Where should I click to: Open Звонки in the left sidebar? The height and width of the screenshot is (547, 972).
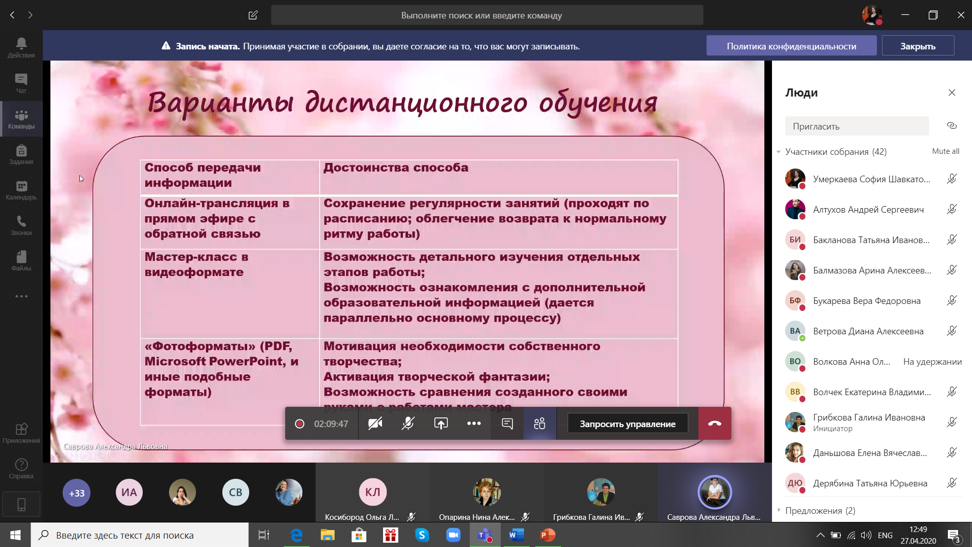click(21, 225)
